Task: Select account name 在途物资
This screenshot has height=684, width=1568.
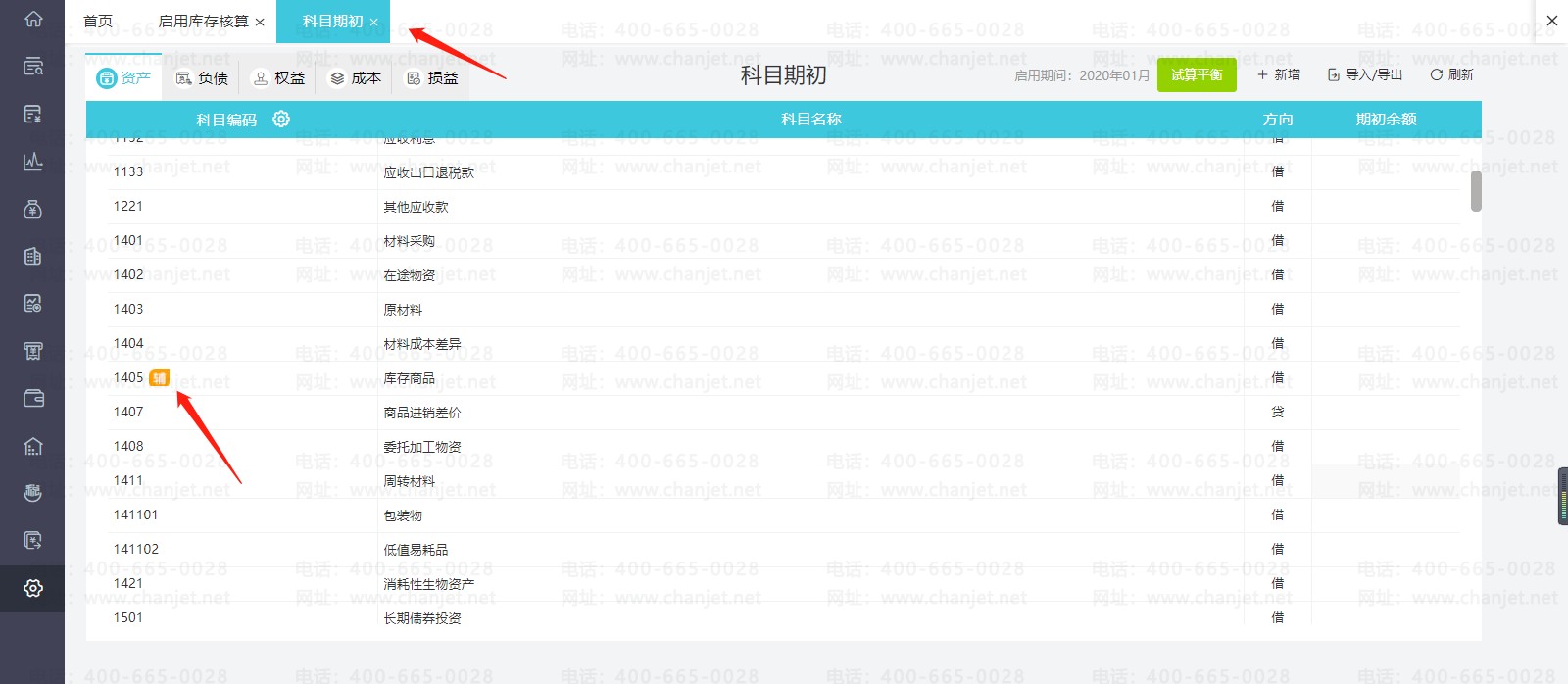Action: click(x=410, y=275)
